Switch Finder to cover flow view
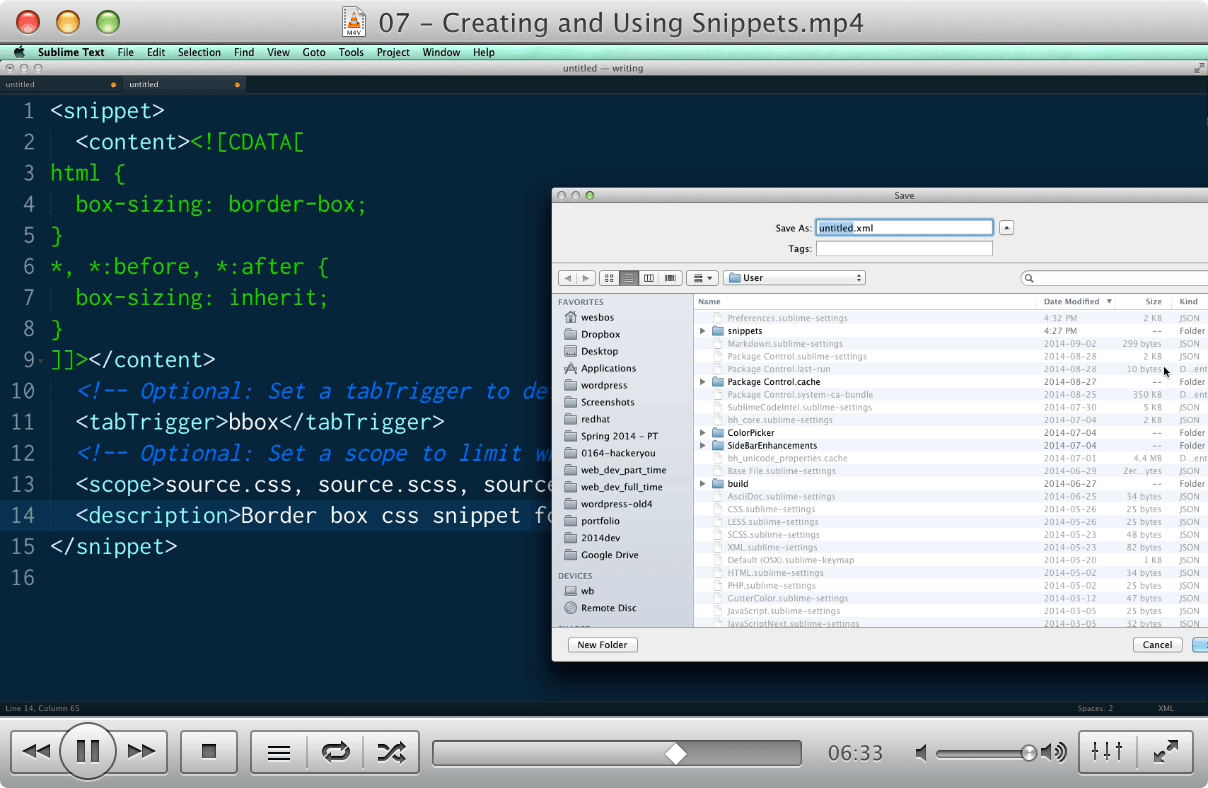The height and width of the screenshot is (788, 1208). click(670, 277)
